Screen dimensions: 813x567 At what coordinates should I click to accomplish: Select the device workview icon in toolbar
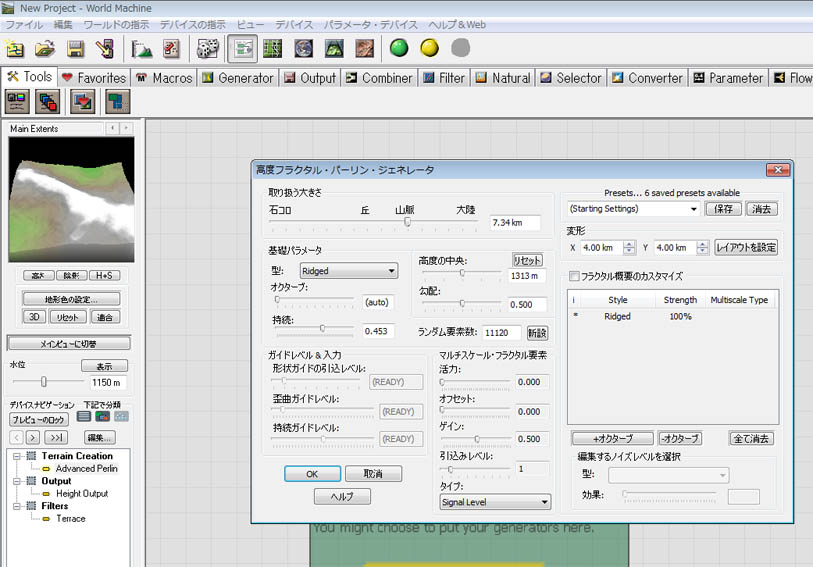click(241, 48)
